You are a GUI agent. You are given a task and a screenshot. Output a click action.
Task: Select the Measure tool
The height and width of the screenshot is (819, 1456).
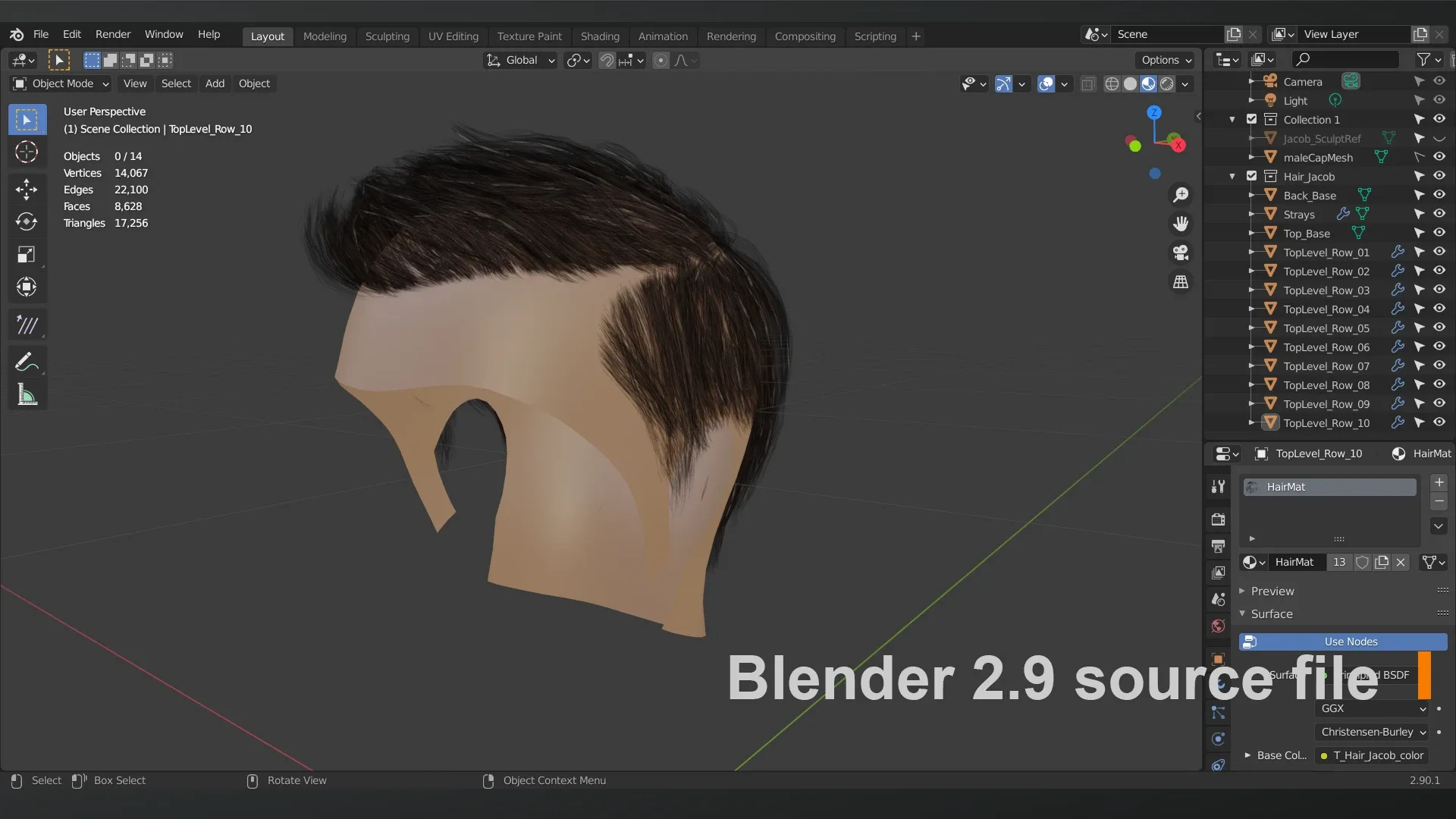pyautogui.click(x=27, y=395)
